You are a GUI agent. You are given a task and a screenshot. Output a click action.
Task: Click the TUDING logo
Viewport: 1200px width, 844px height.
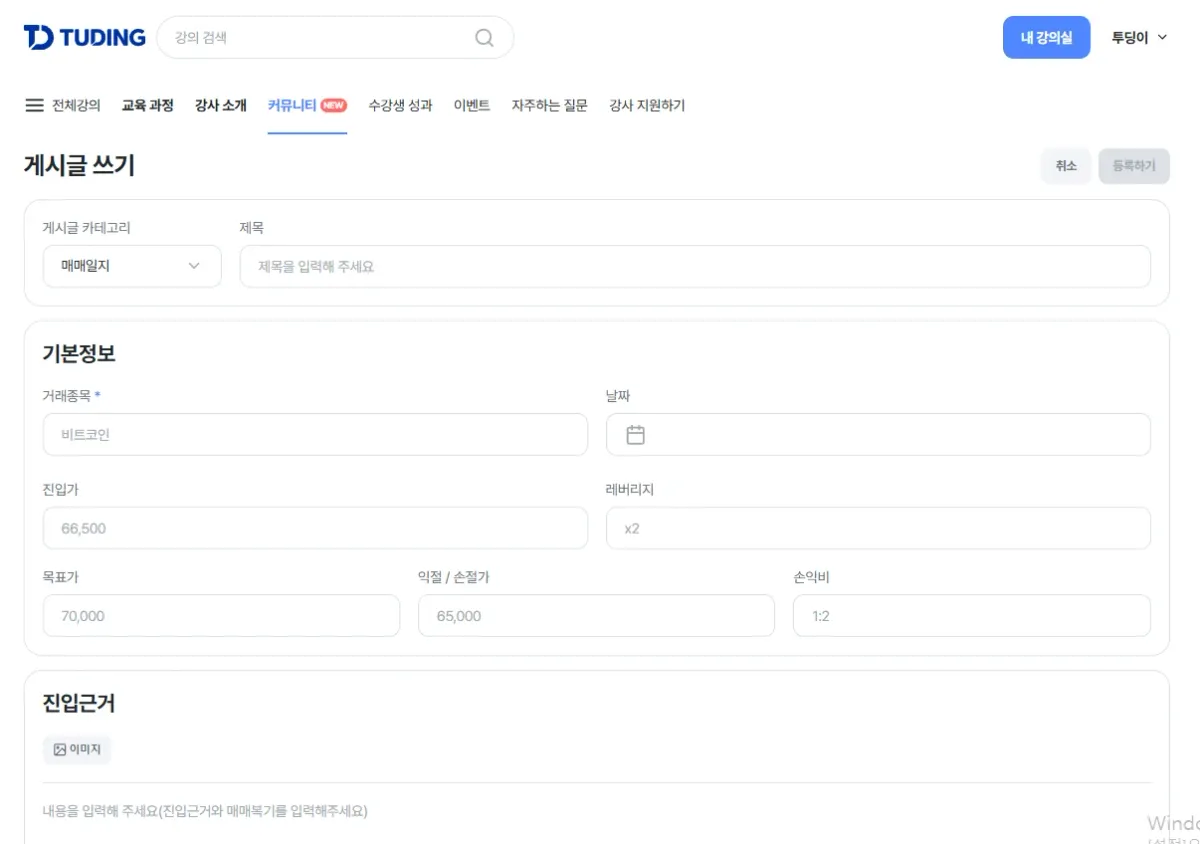coord(84,38)
